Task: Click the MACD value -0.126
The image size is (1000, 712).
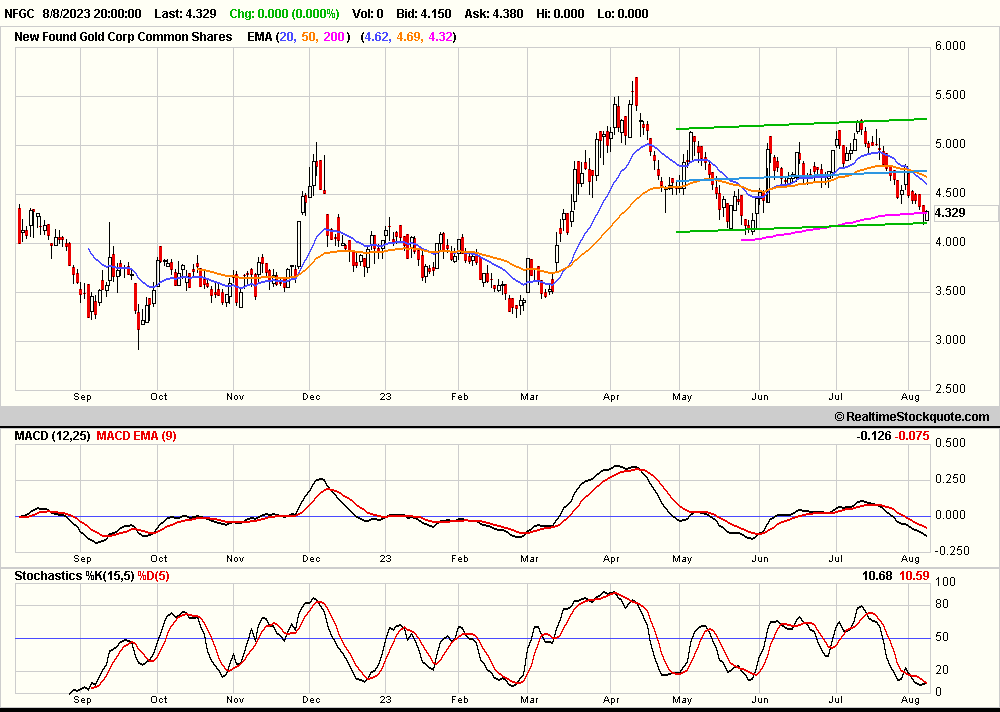Action: click(874, 436)
